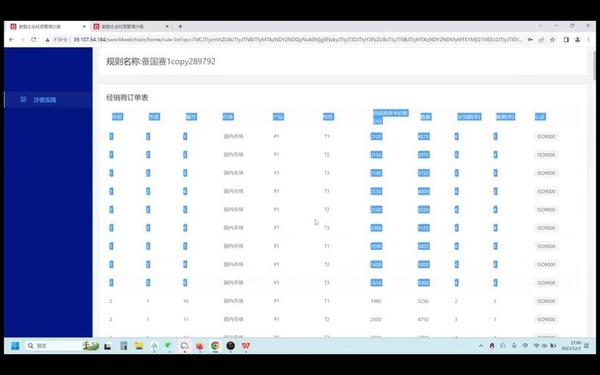Switch to the second browser tab

point(130,26)
